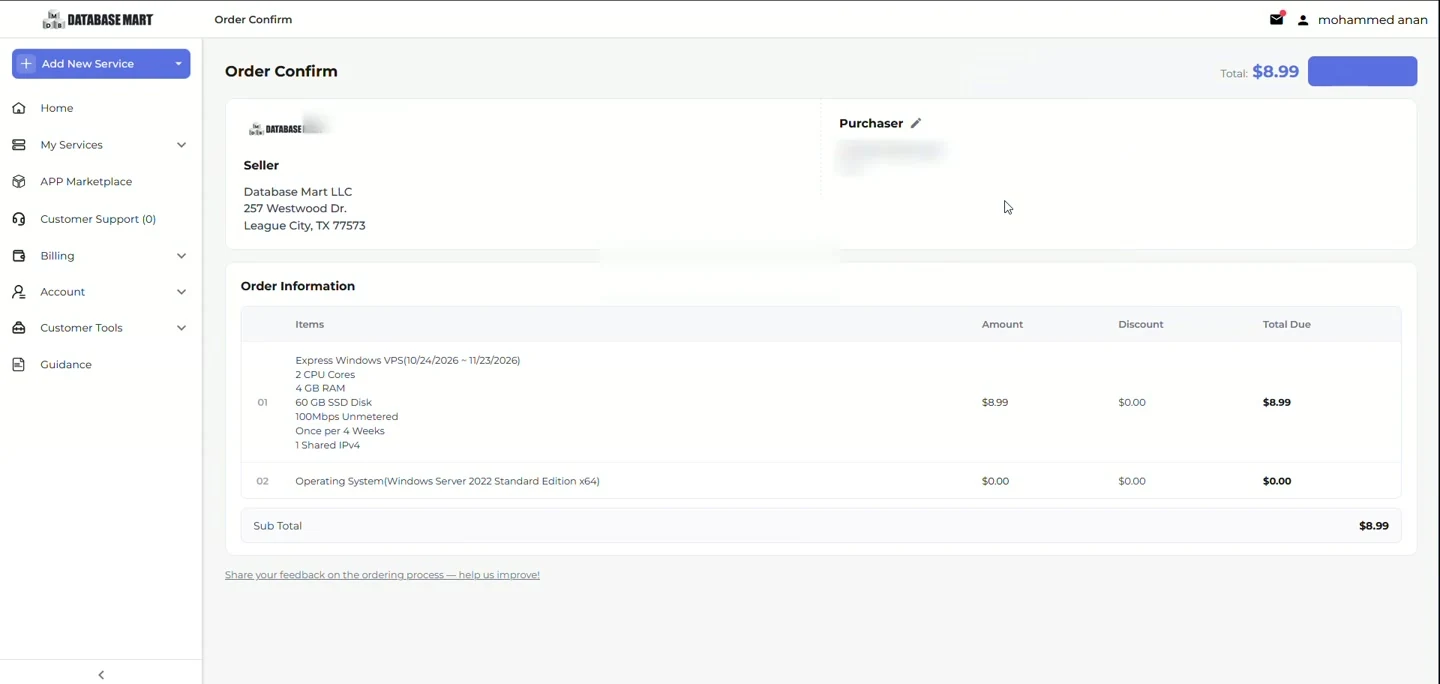Open the mail notifications icon
The height and width of the screenshot is (684, 1440).
coord(1277,19)
